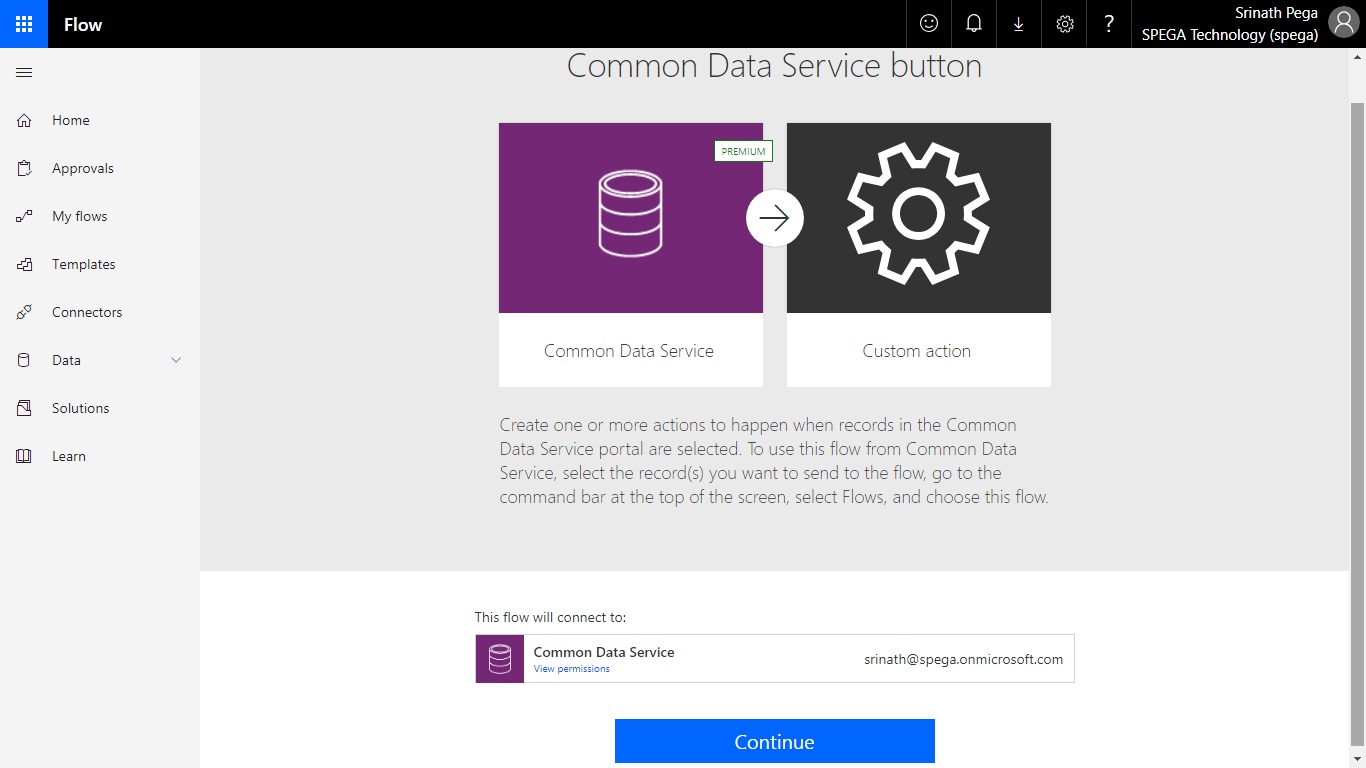Go to Home in sidebar

(x=70, y=120)
